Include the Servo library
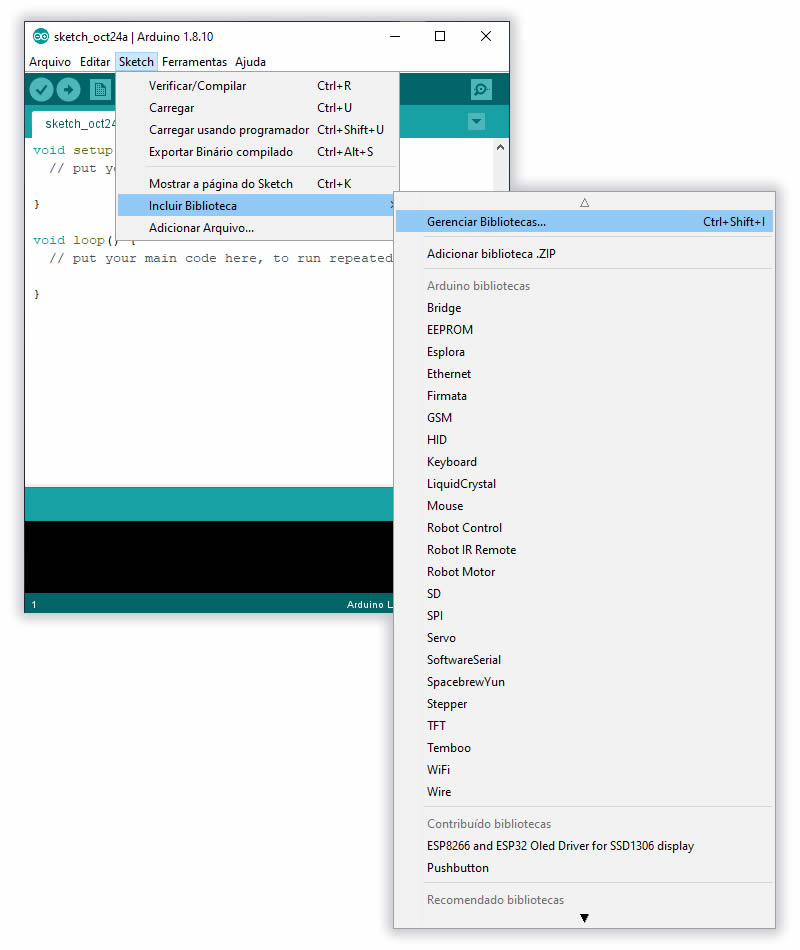Viewport: 800px width, 950px height. click(584, 638)
